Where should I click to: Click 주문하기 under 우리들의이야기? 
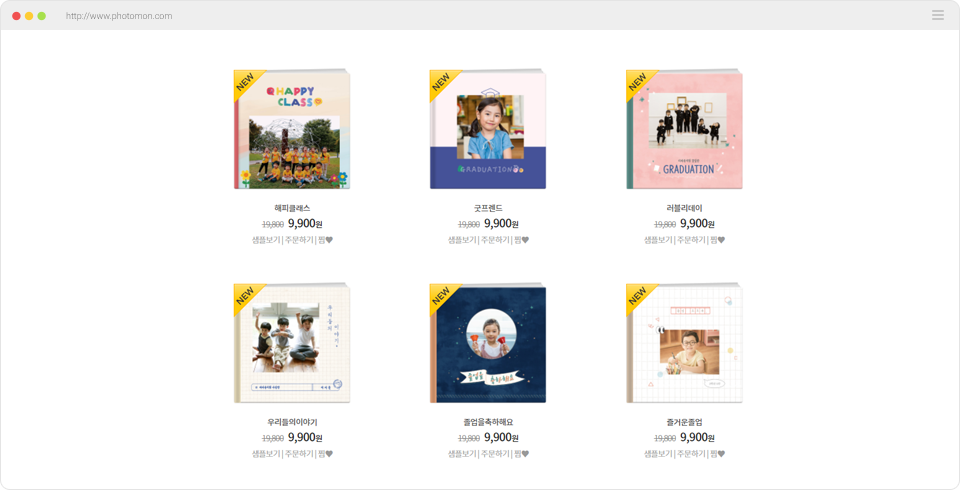(299, 454)
